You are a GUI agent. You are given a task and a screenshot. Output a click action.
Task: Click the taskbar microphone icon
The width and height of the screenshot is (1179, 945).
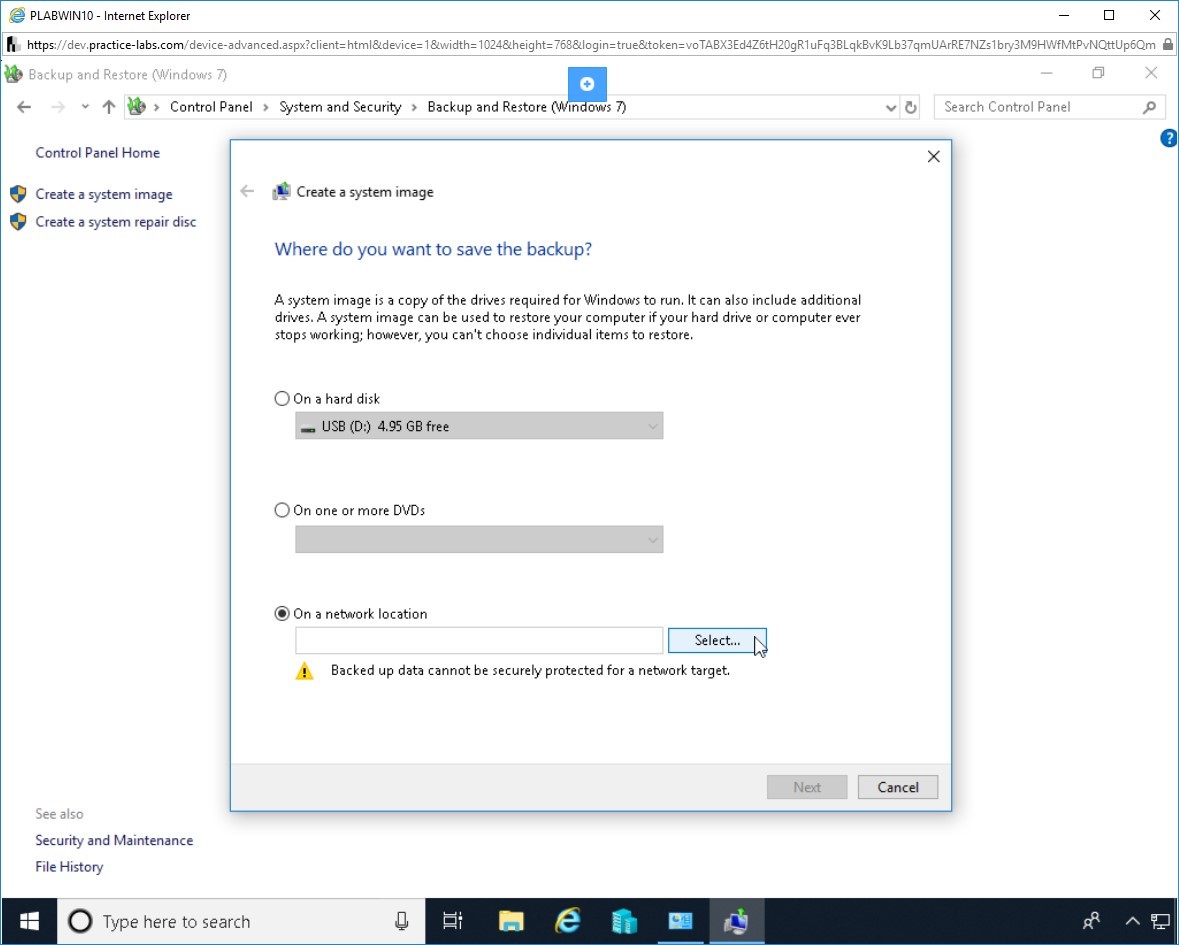coord(402,921)
